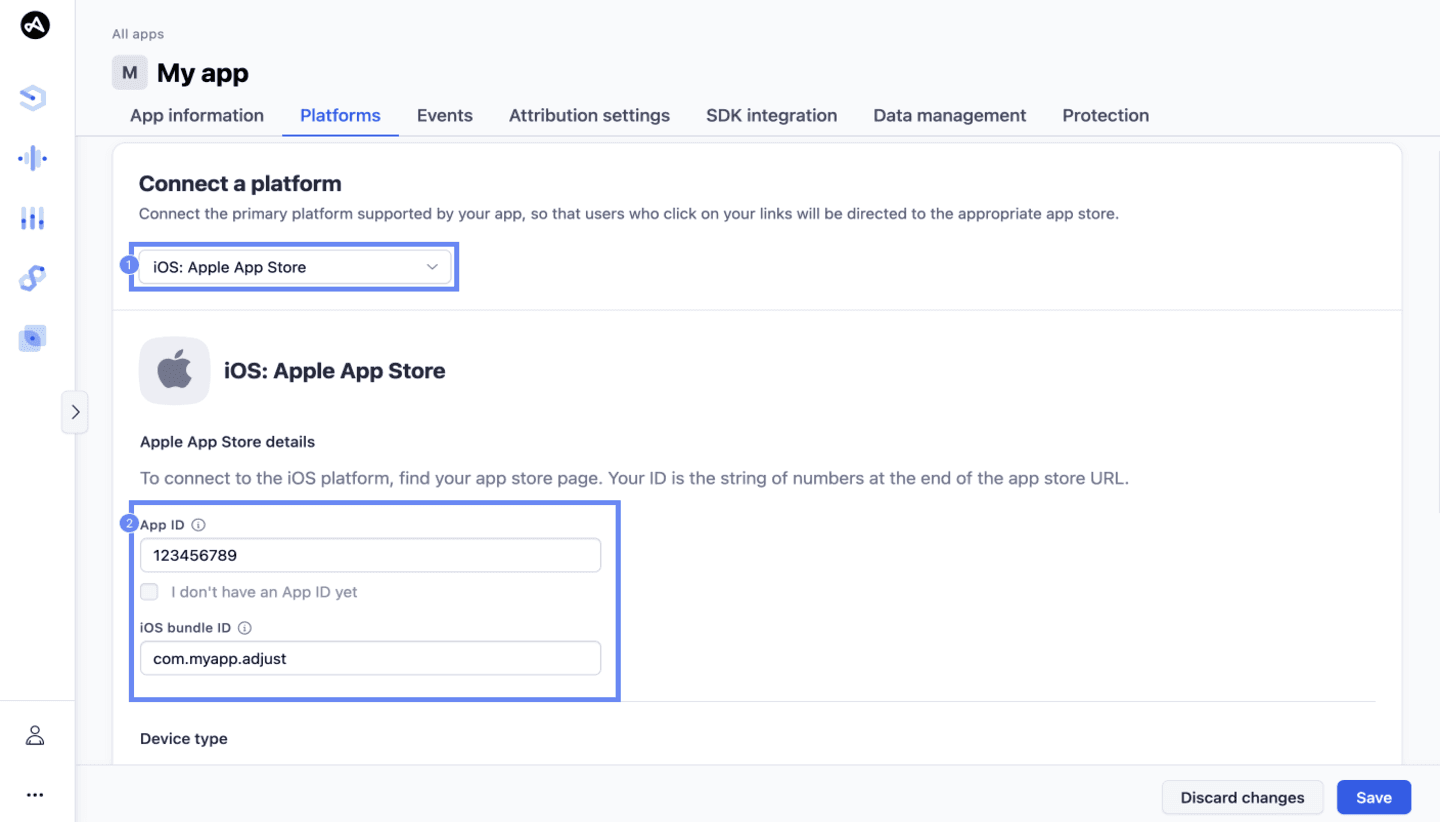Click the connections icon in the left sidebar
The image size is (1440, 822).
coord(32,277)
